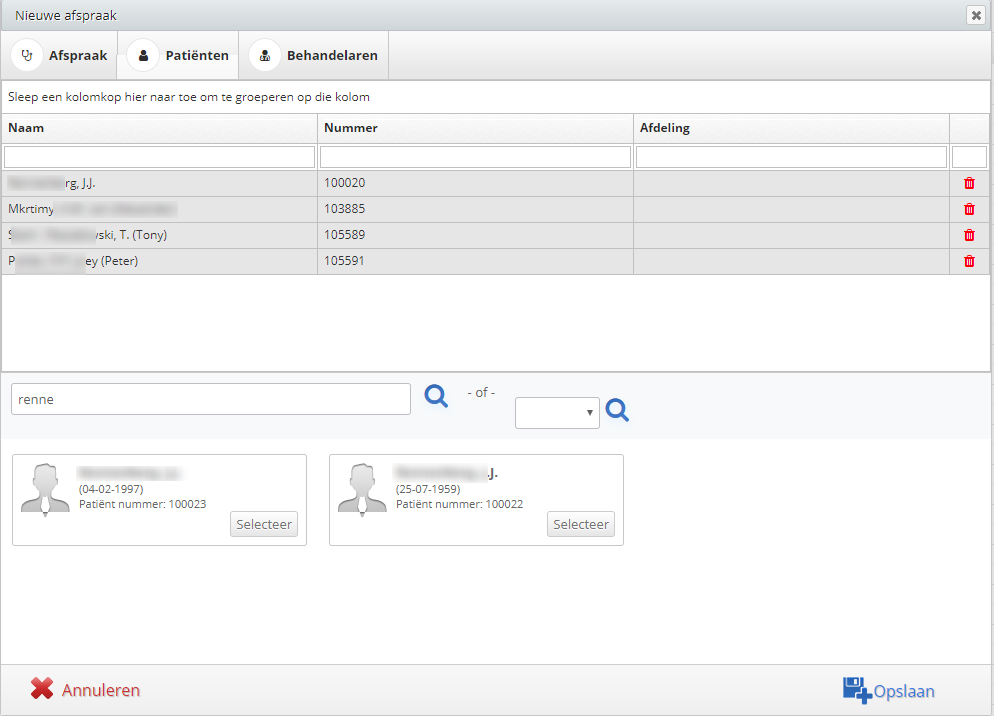
Task: Click the search magnifier next to 'renne' field
Action: click(436, 396)
